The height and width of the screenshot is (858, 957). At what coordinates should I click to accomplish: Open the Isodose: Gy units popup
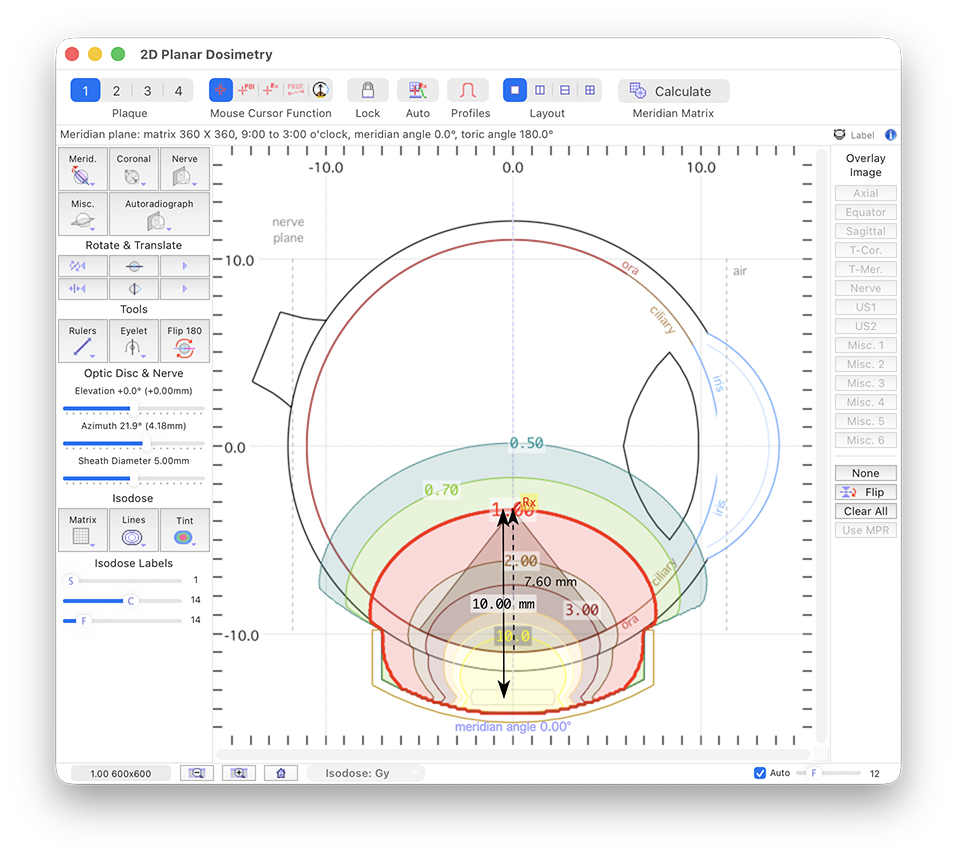[365, 773]
